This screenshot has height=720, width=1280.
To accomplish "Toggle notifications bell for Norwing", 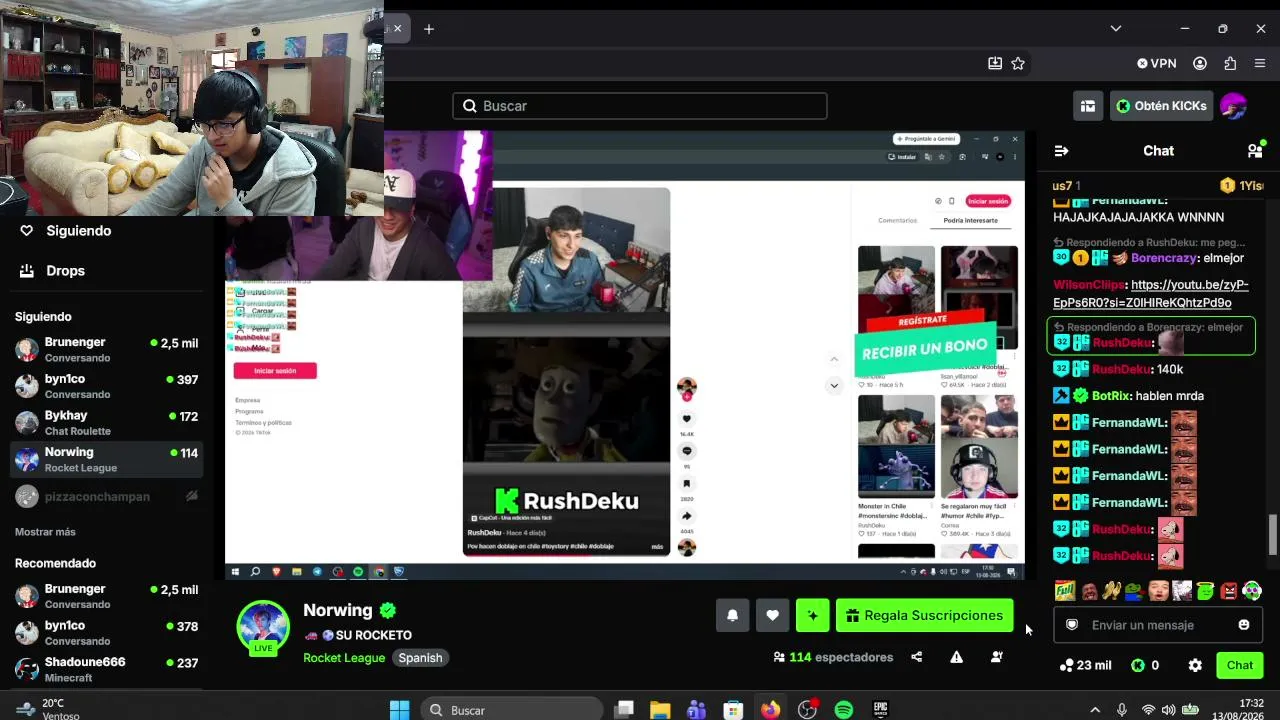I will coord(732,616).
